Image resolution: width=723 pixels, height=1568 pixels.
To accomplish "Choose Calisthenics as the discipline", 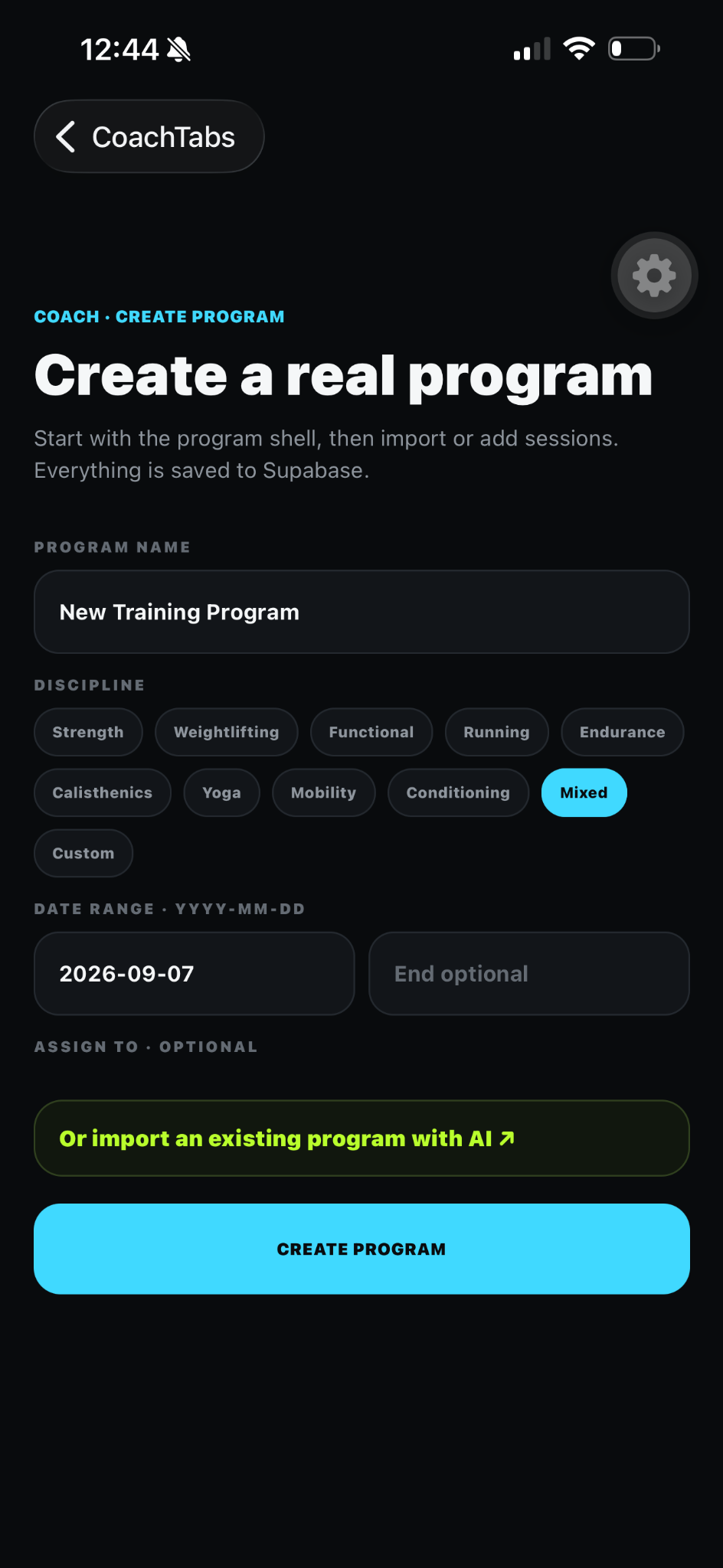I will coord(103,792).
